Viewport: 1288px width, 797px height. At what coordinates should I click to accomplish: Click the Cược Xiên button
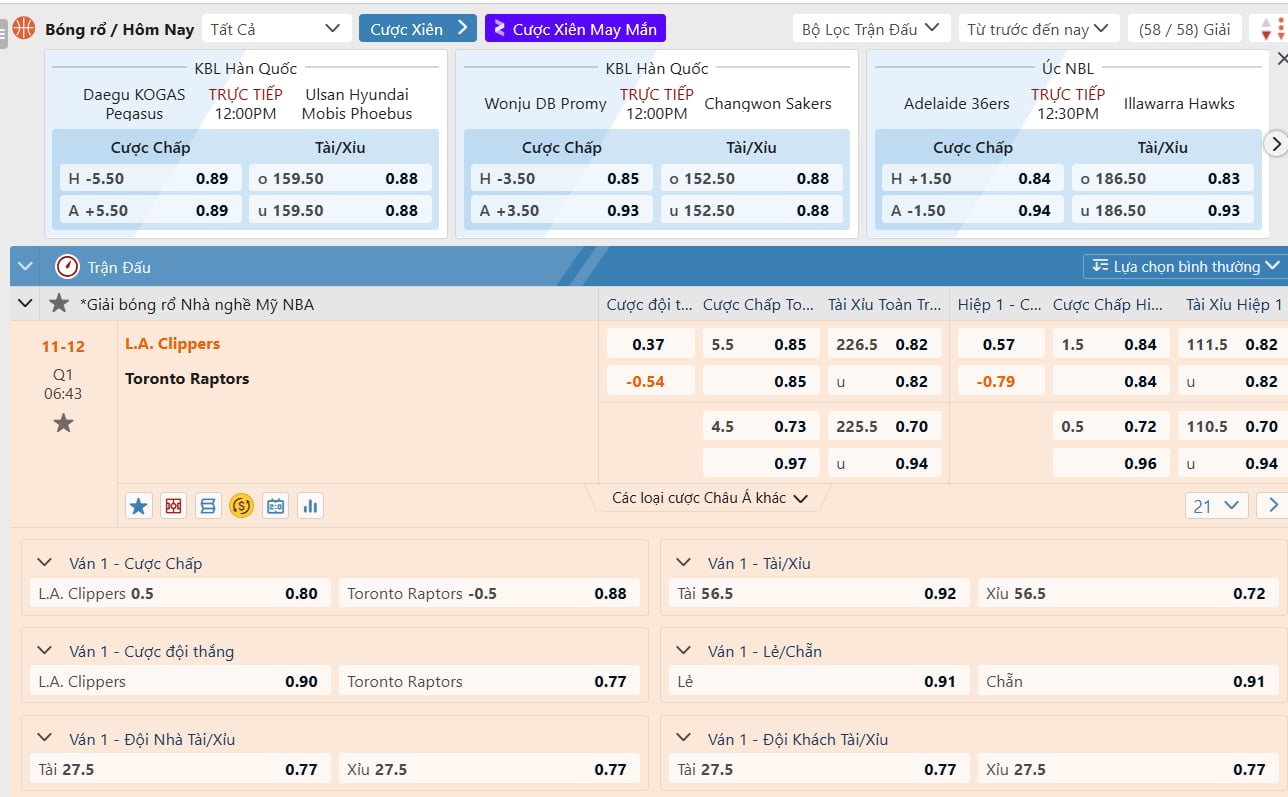pyautogui.click(x=418, y=28)
